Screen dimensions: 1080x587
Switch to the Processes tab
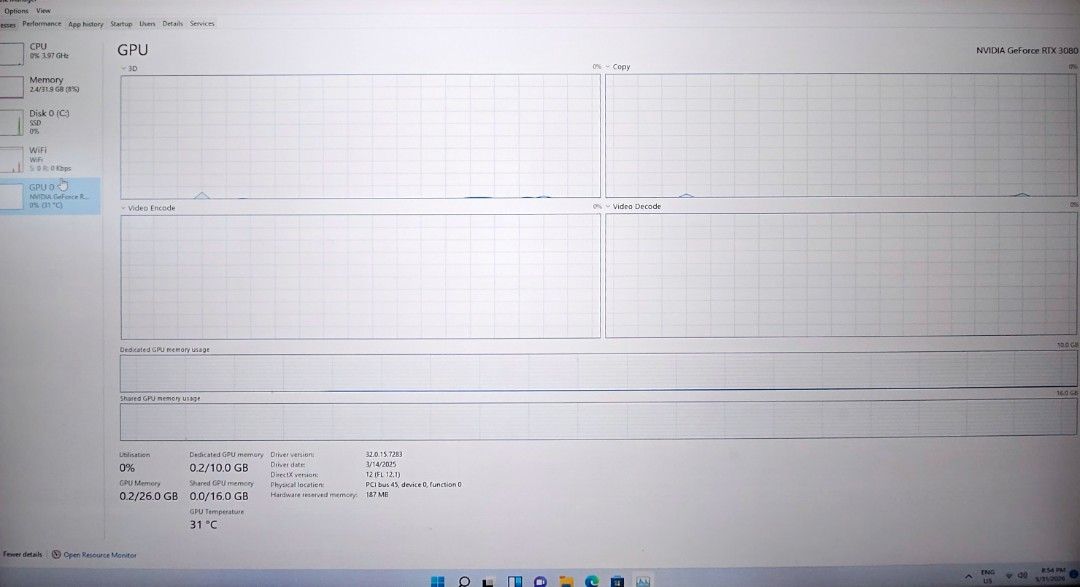8,25
